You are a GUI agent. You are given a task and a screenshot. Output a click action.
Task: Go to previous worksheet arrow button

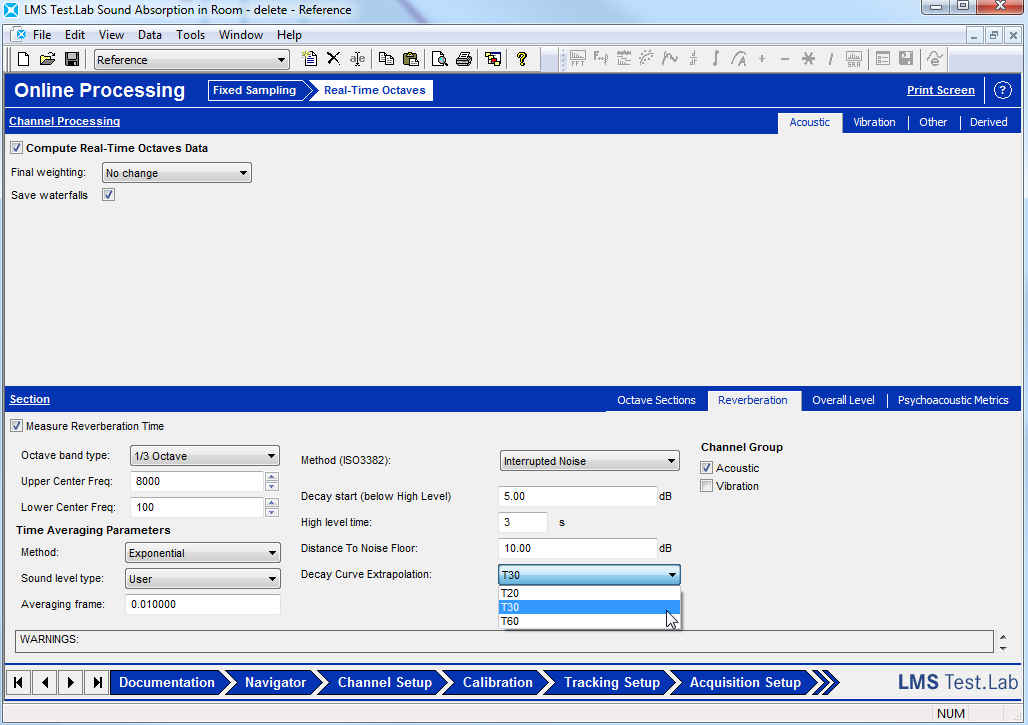pyautogui.click(x=45, y=682)
